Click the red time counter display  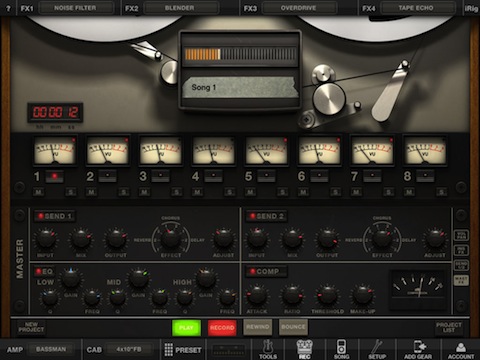55,112
